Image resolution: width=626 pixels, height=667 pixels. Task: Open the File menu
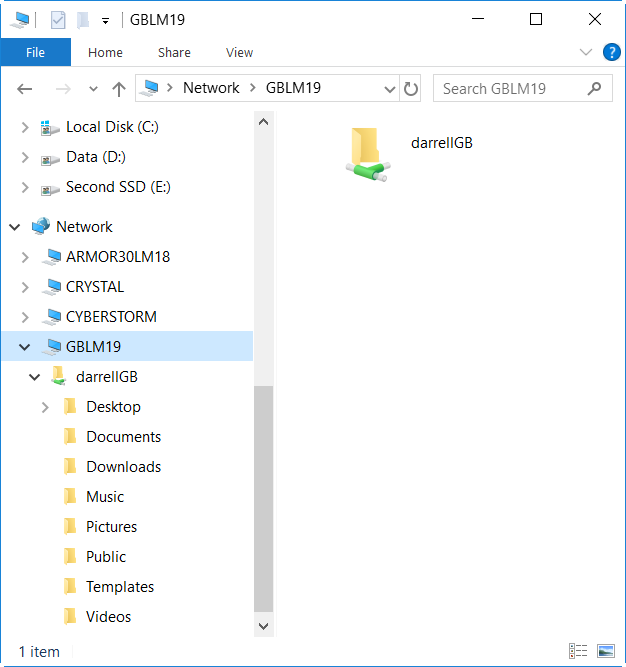[35, 52]
